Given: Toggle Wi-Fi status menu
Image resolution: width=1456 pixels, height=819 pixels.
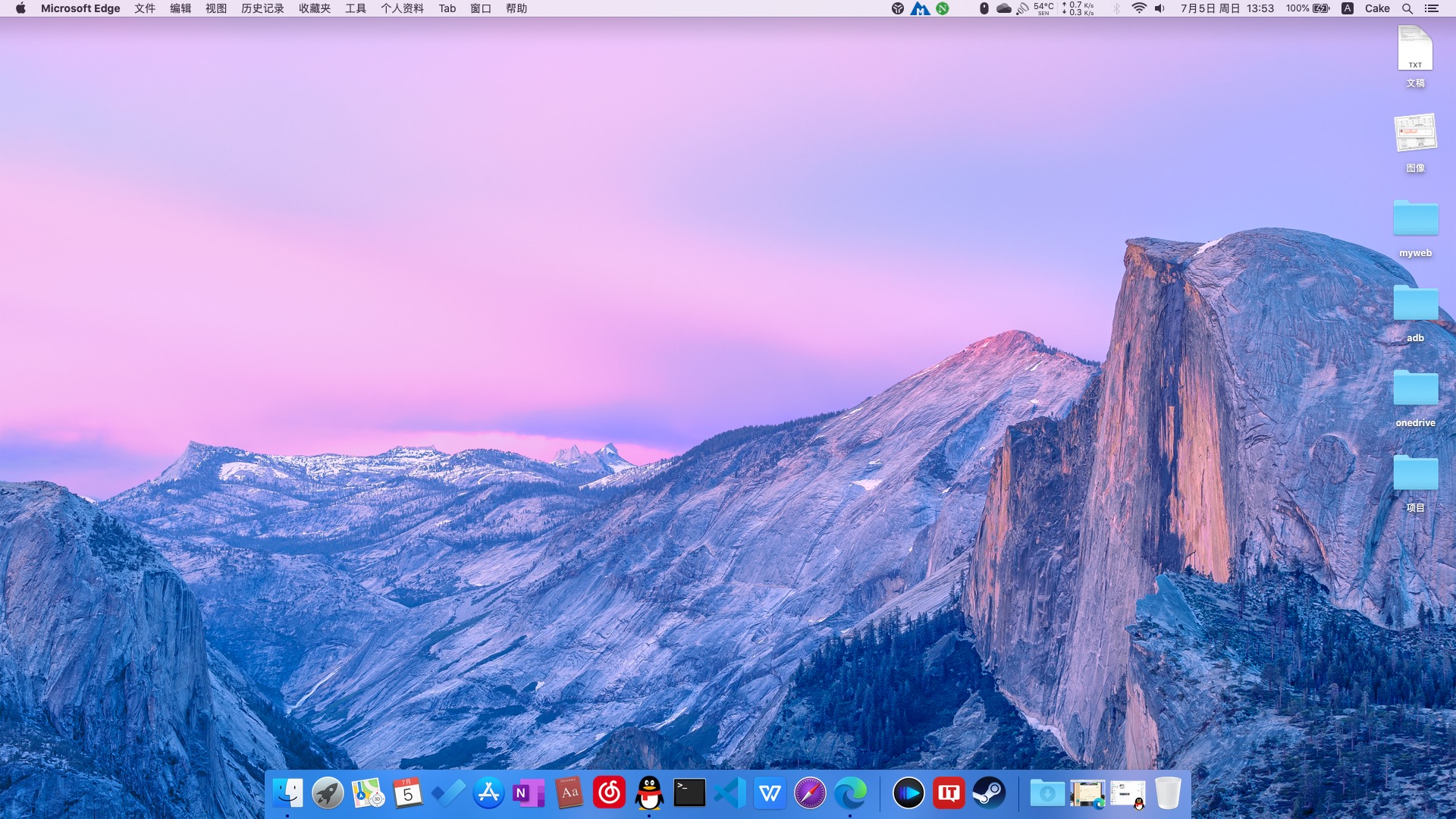Looking at the screenshot, I should point(1138,8).
